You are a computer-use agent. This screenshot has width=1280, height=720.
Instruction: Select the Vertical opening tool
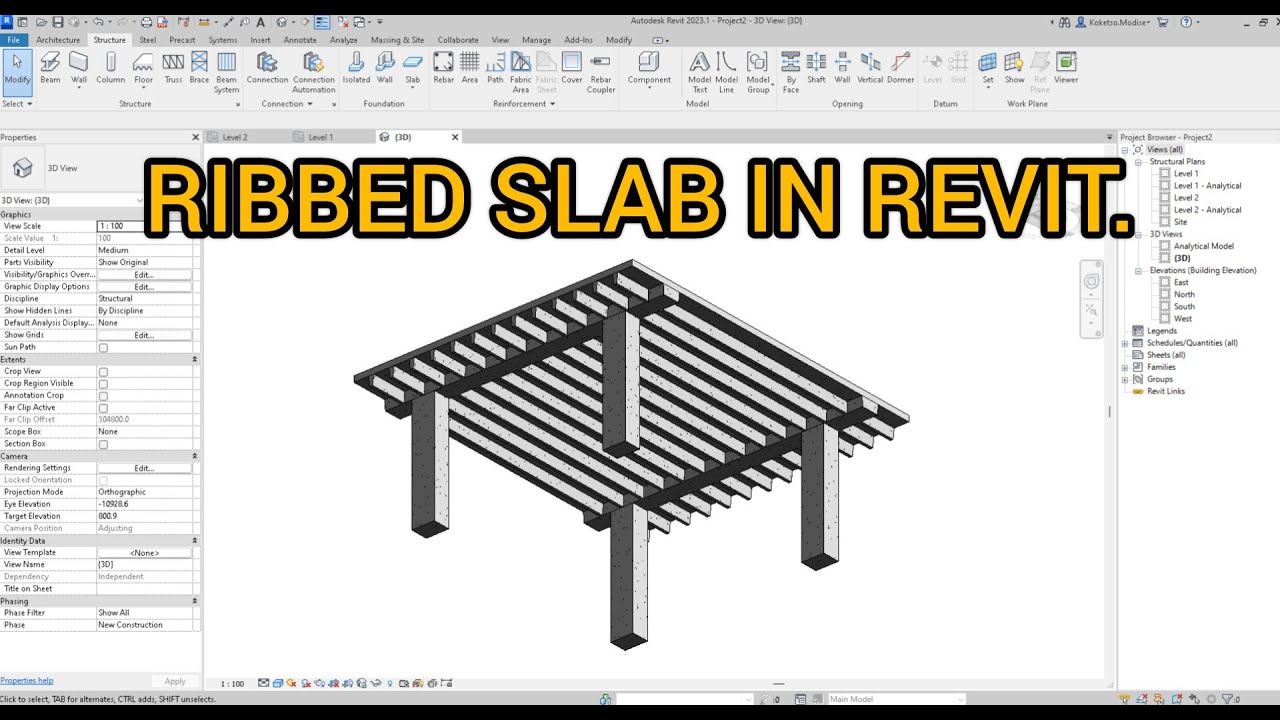870,67
